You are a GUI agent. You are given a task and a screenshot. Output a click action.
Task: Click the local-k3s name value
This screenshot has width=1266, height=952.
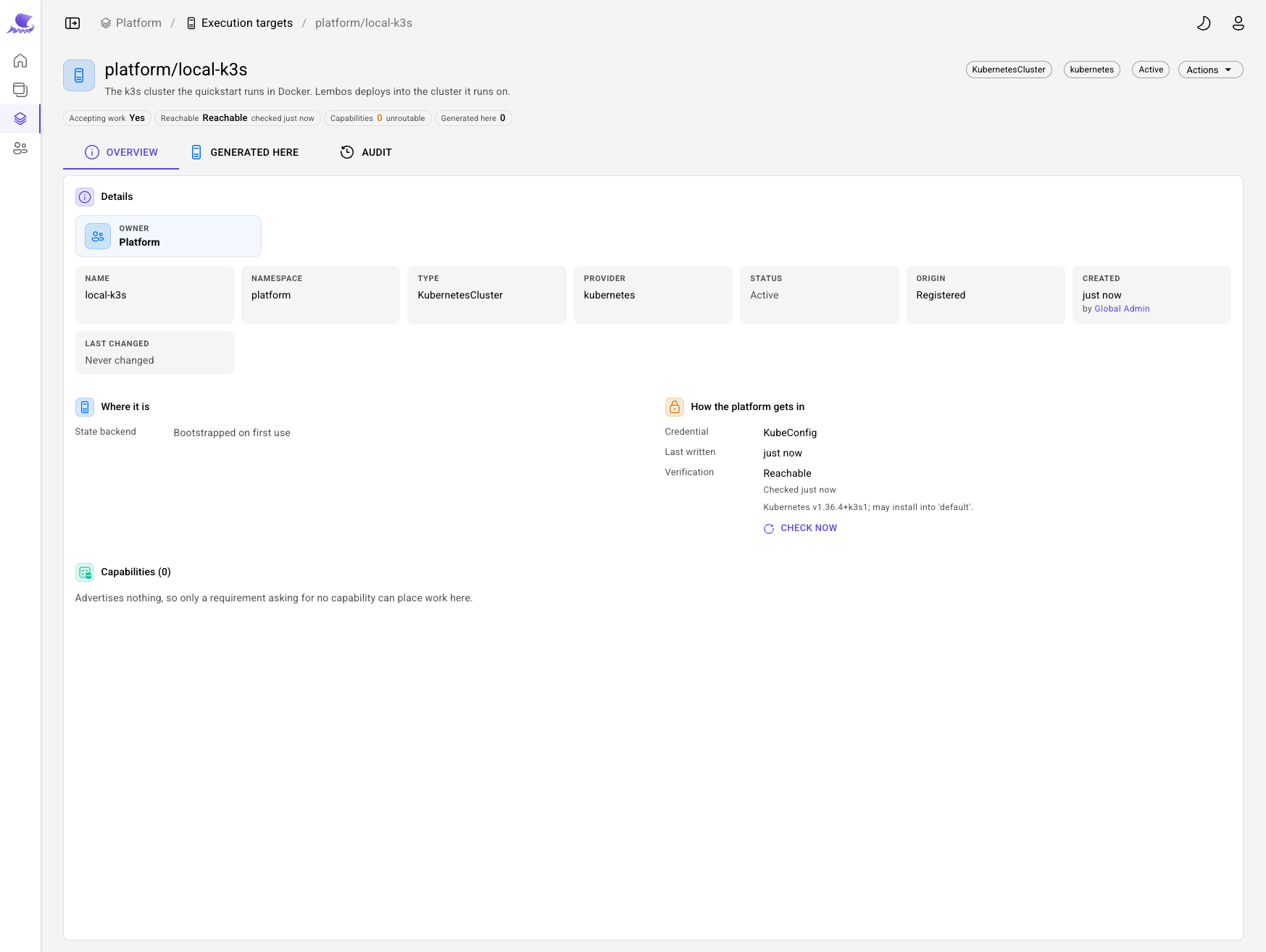[x=106, y=295]
